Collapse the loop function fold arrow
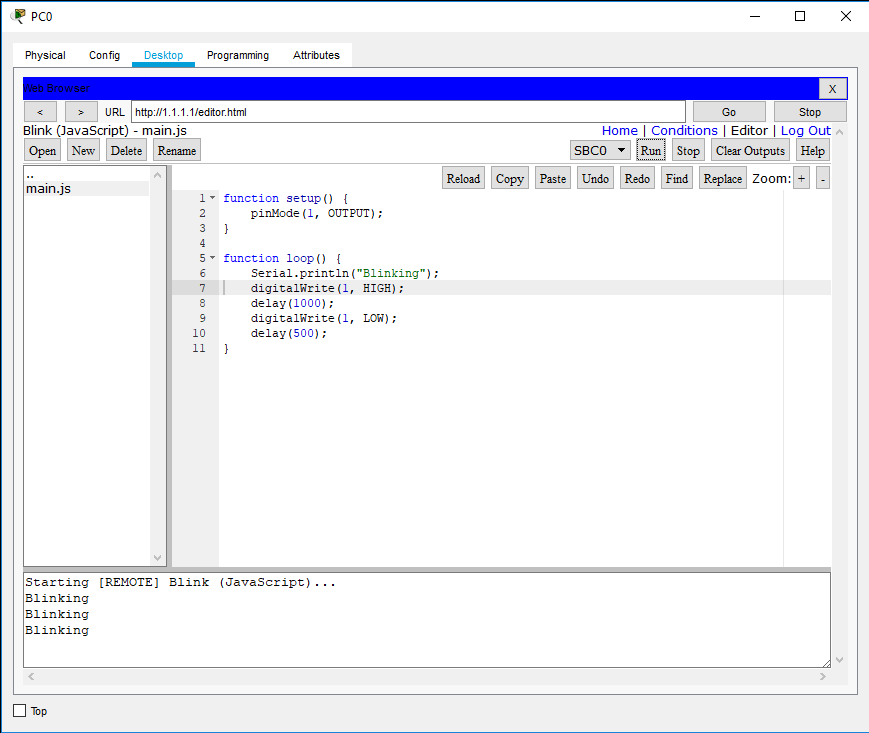Screen dimensions: 869x733 coord(211,257)
